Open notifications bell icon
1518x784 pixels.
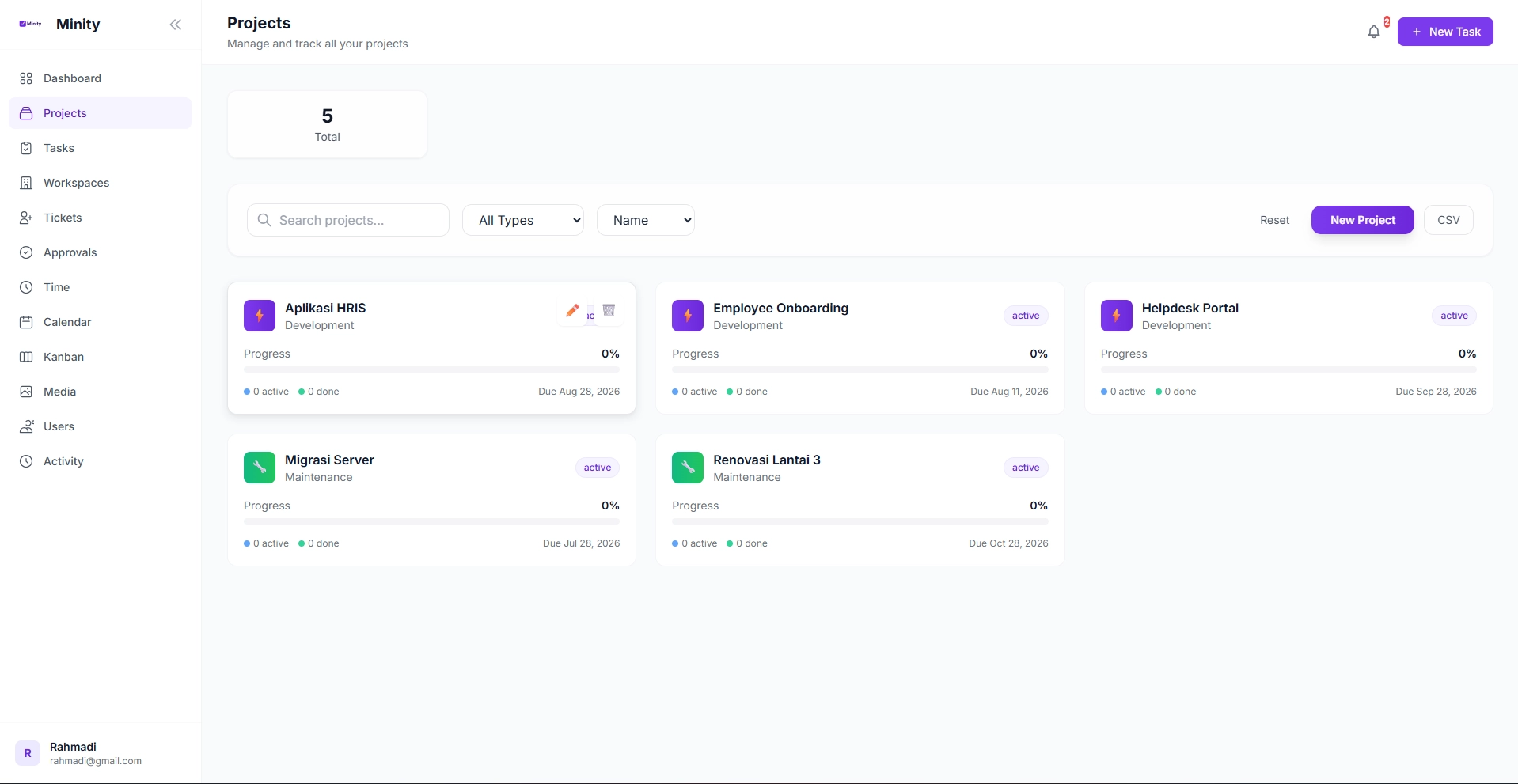[x=1374, y=32]
